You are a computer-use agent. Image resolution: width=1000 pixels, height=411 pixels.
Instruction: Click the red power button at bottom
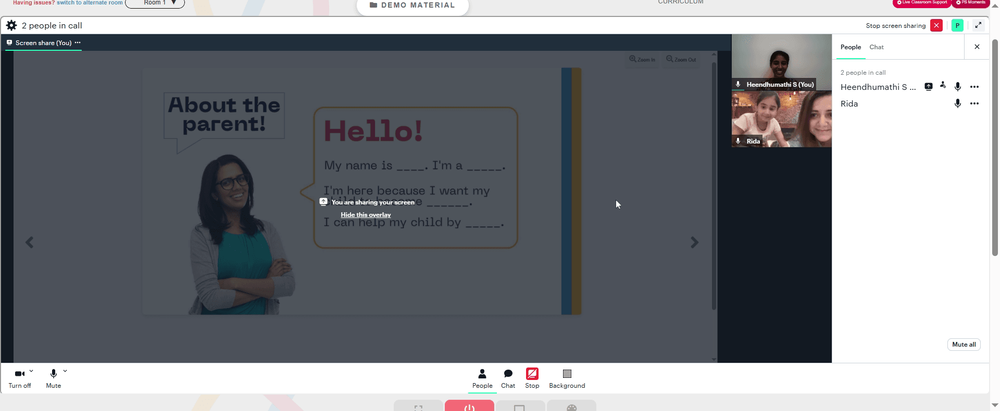pyautogui.click(x=469, y=406)
